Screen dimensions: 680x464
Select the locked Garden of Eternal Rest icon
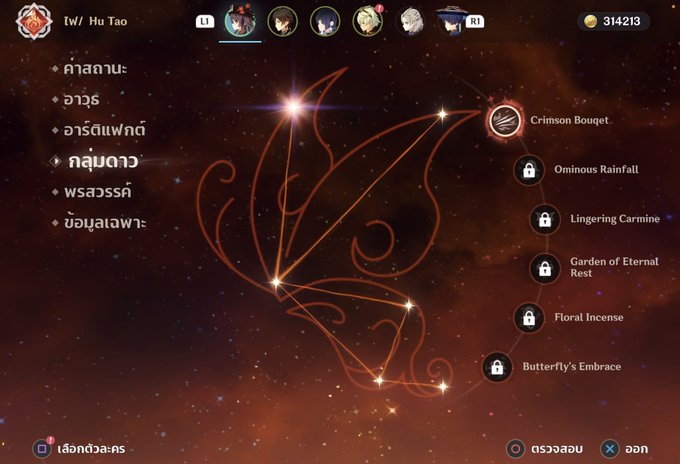pos(545,268)
